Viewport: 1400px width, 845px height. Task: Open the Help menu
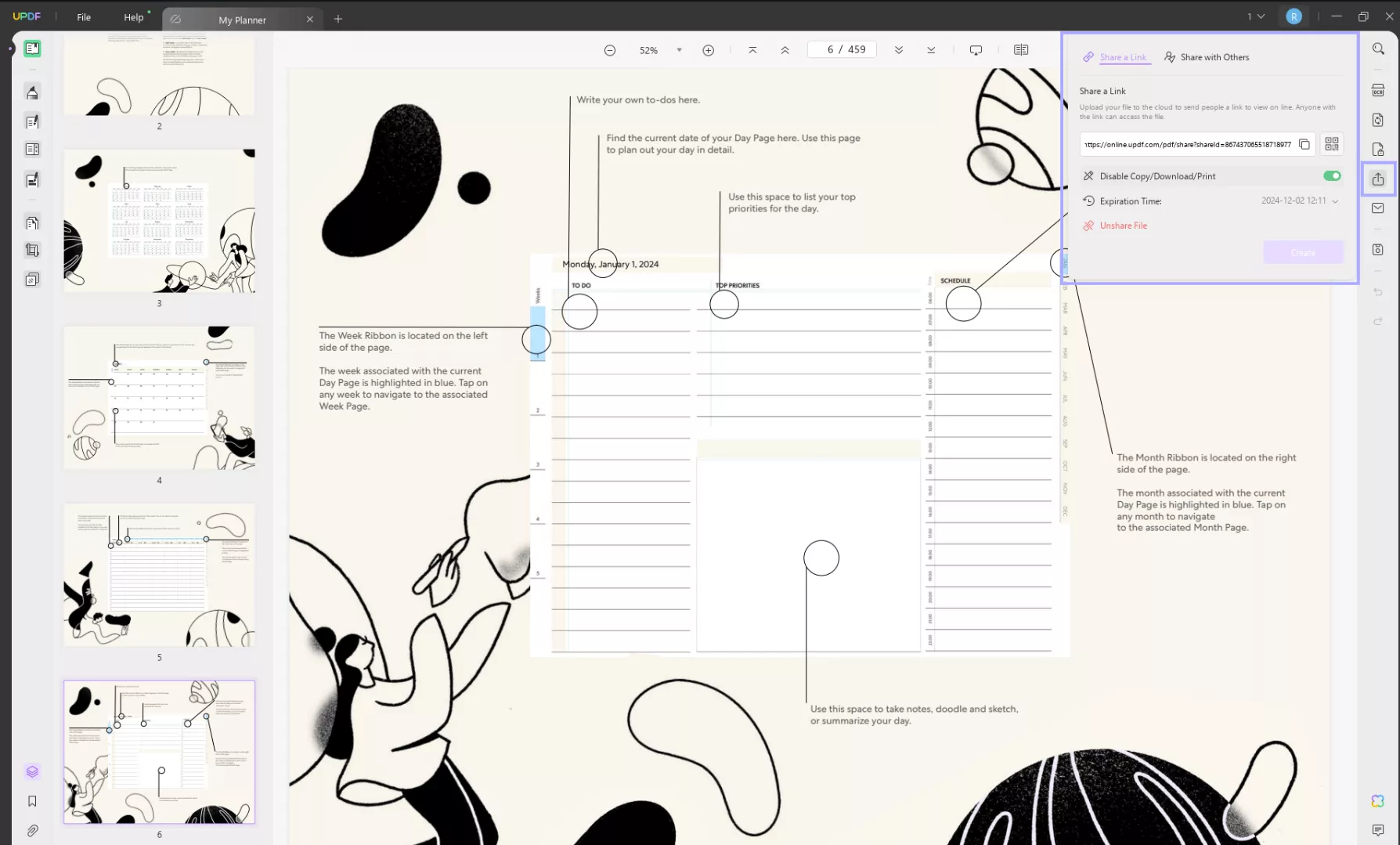point(134,17)
